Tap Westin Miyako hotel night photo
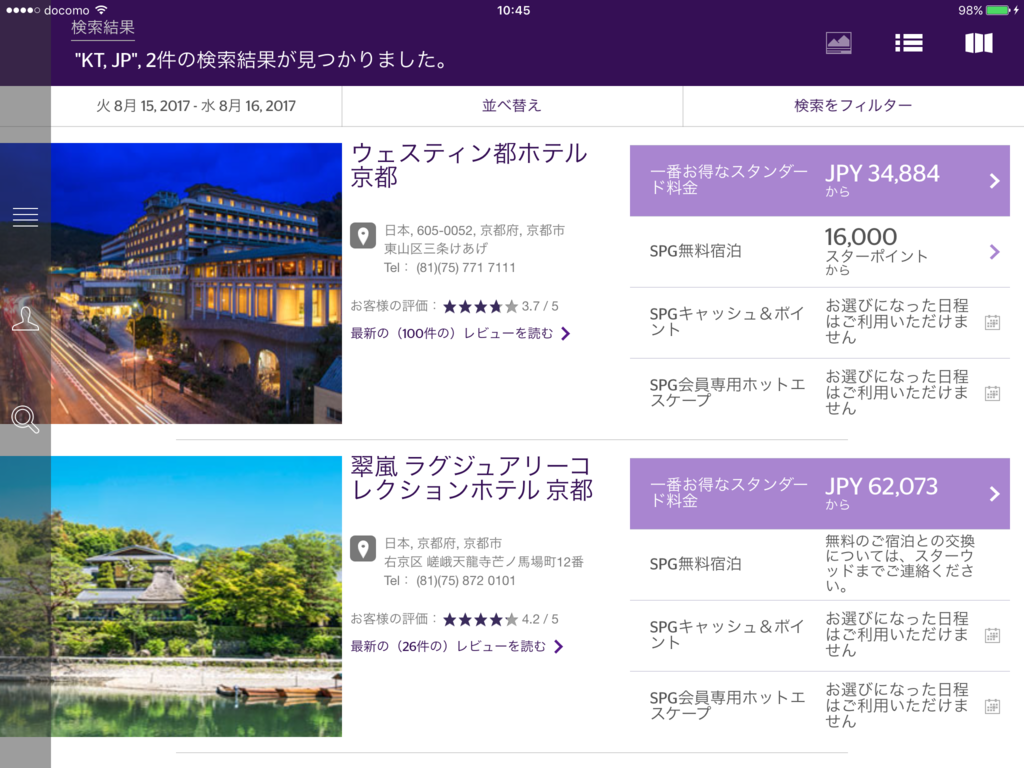Screen dimensions: 1024x768 (x=196, y=283)
